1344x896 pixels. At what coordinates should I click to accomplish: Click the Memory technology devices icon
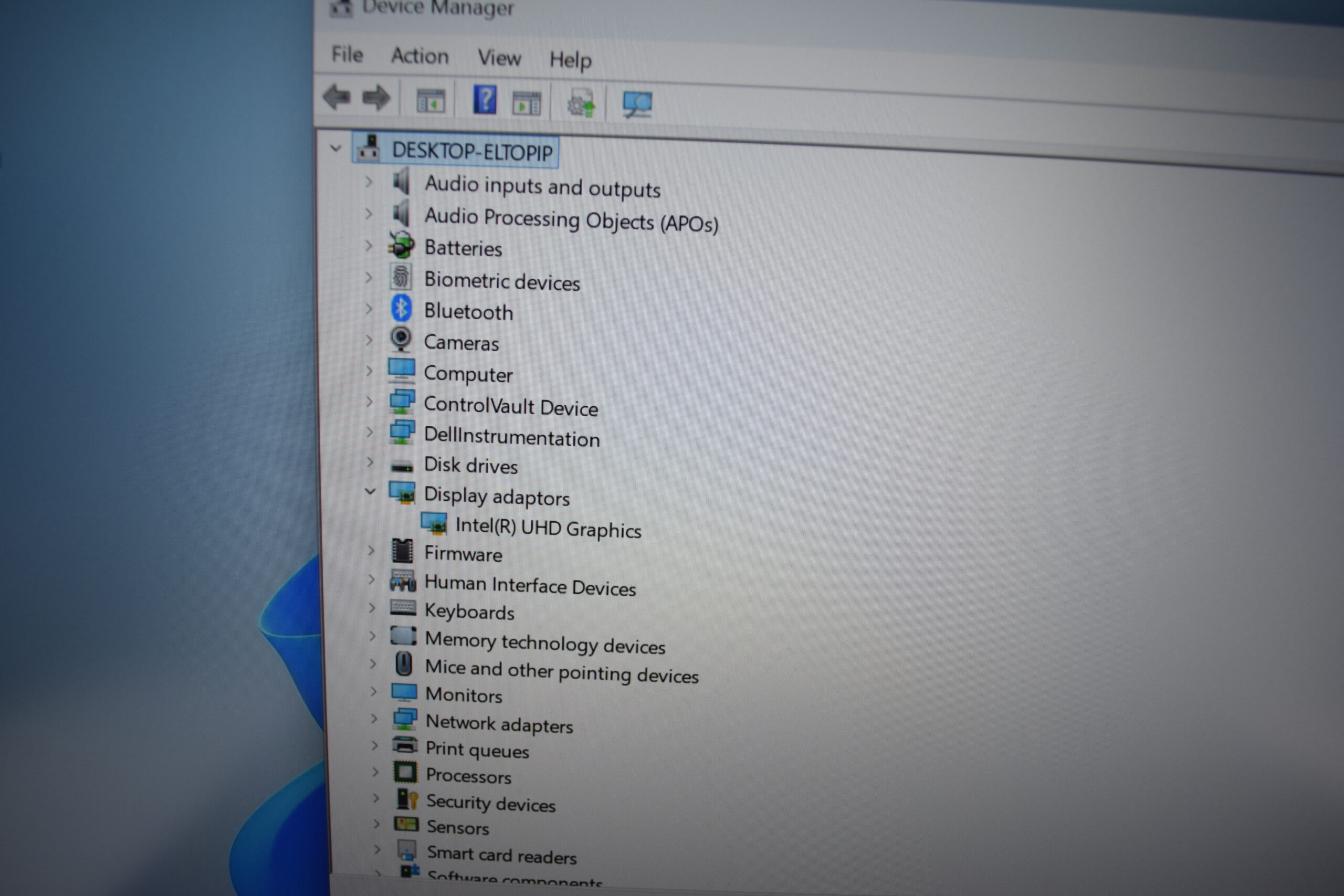(x=403, y=636)
